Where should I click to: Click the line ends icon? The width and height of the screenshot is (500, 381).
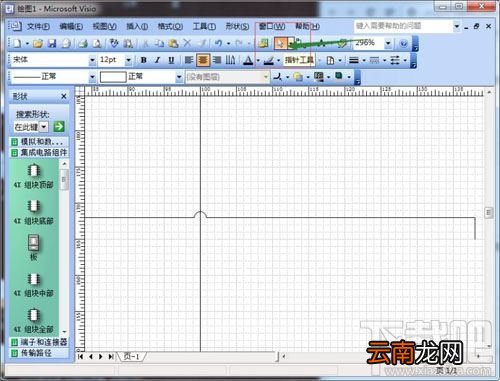pyautogui.click(x=395, y=60)
